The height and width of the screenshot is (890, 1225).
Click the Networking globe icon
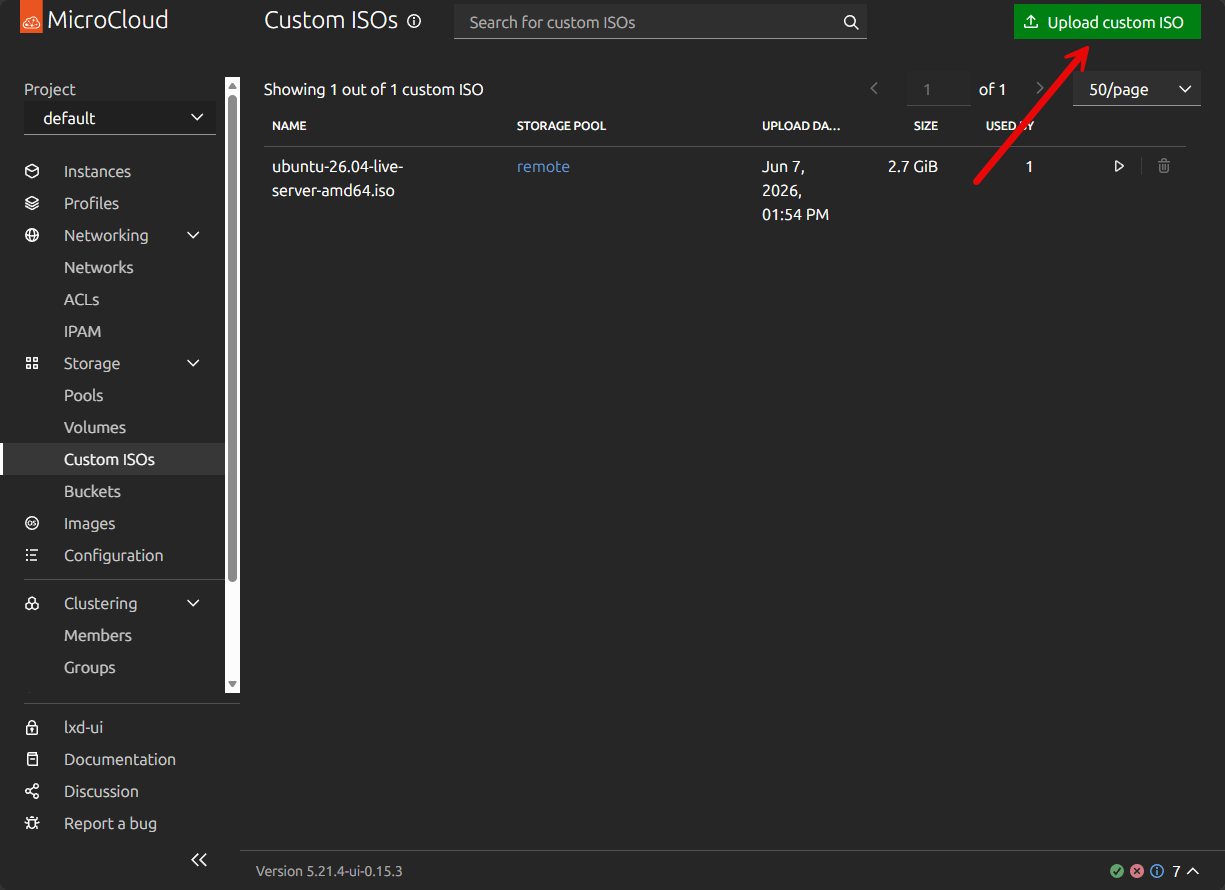tap(32, 235)
